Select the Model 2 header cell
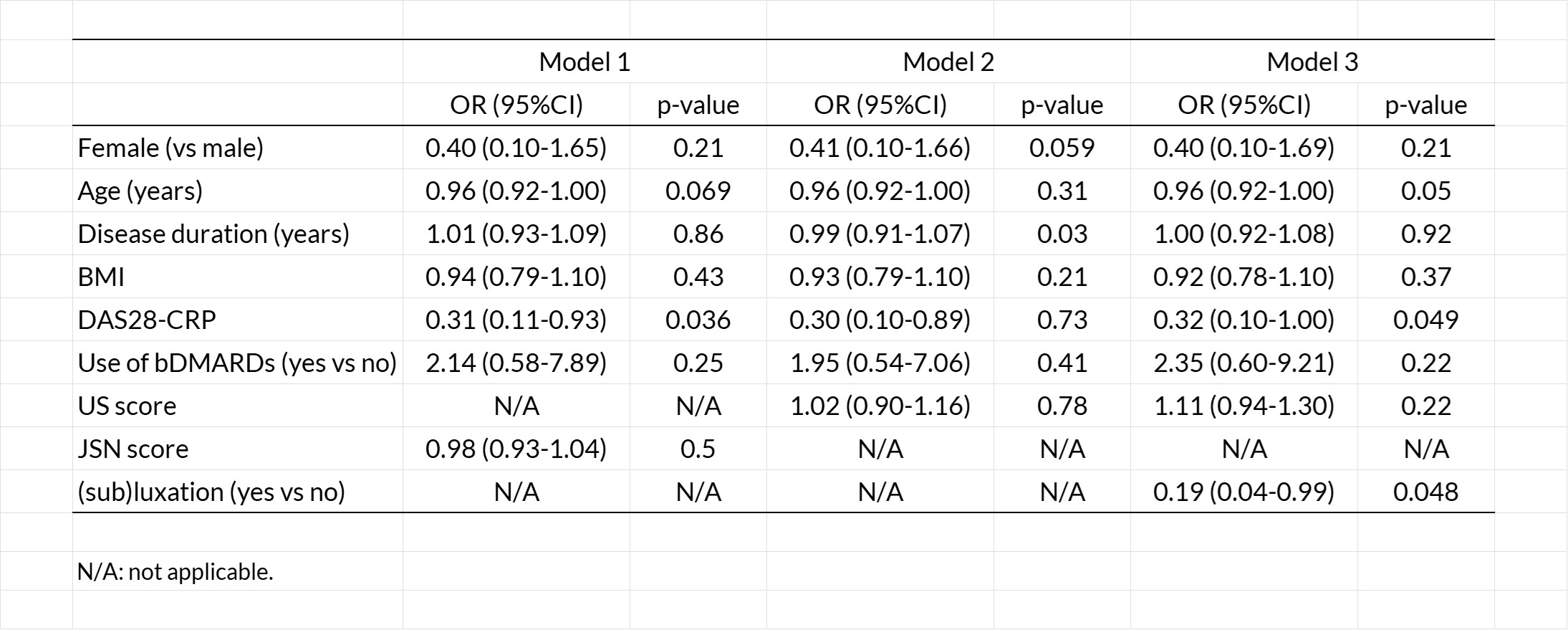This screenshot has width=1568, height=630. click(x=948, y=62)
